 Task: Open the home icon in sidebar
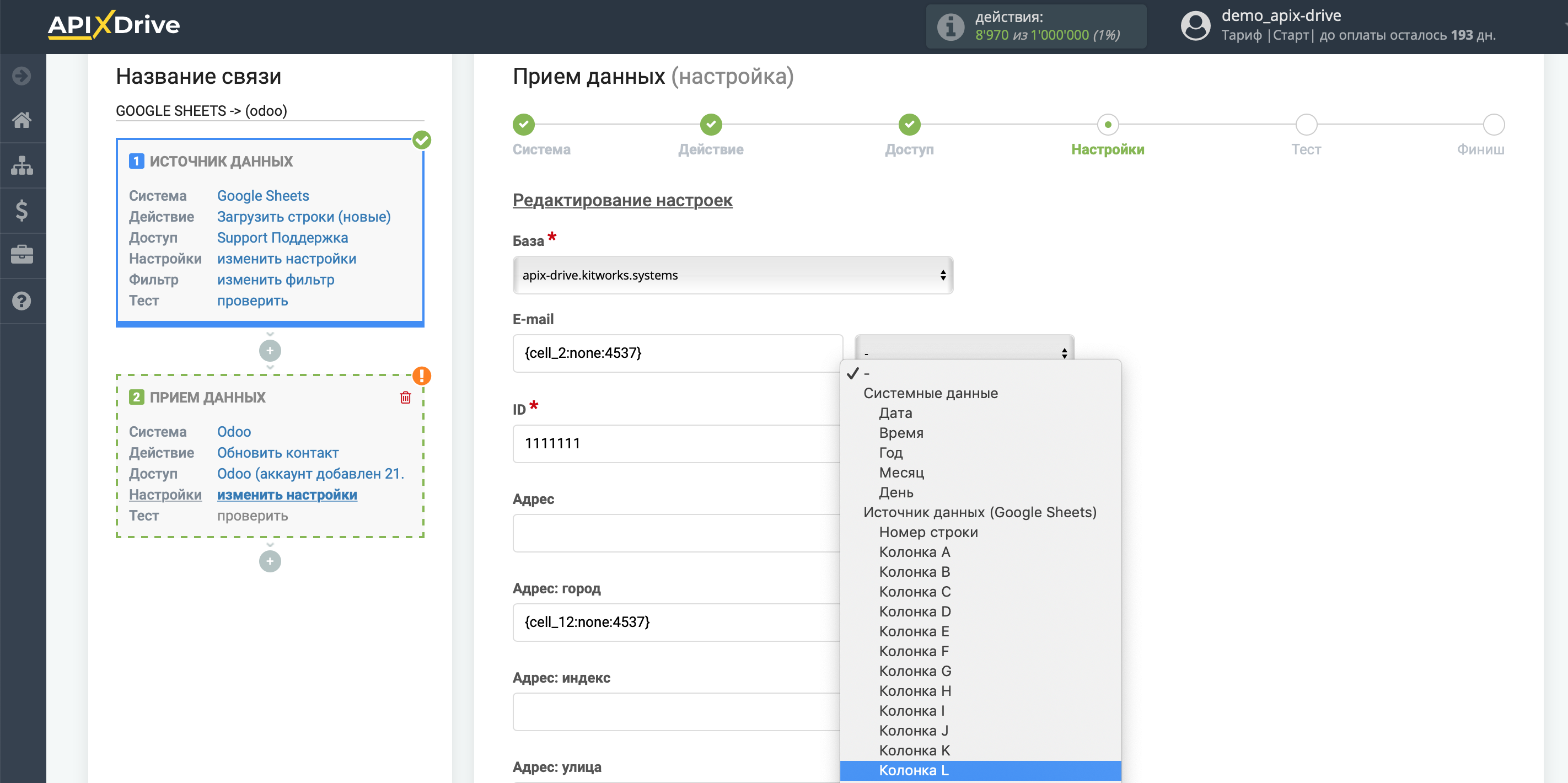pyautogui.click(x=22, y=120)
